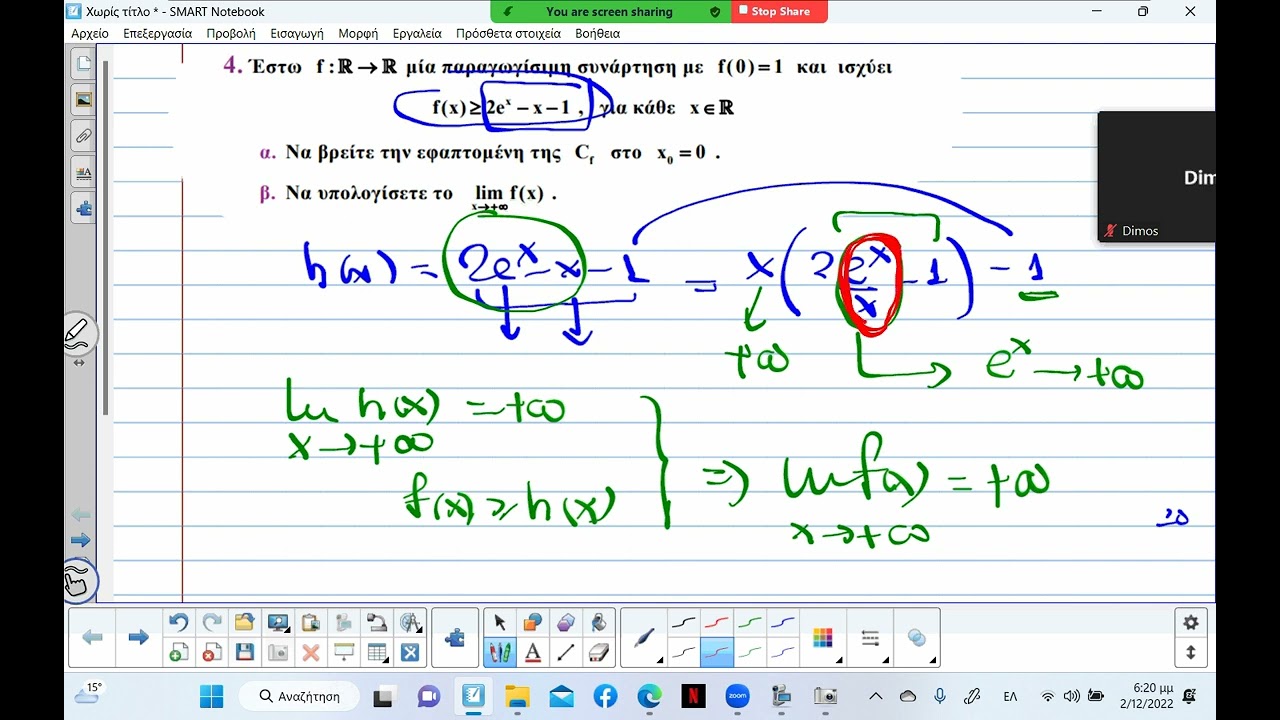Undo the last action

[178, 622]
